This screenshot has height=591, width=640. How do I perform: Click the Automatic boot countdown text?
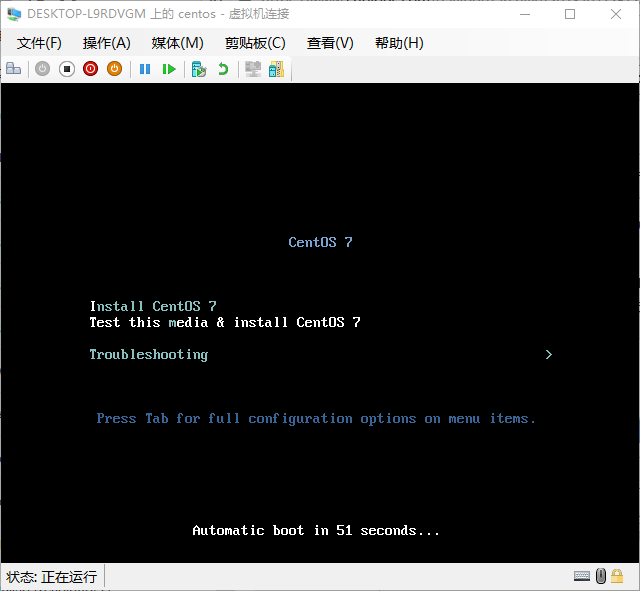tap(316, 530)
